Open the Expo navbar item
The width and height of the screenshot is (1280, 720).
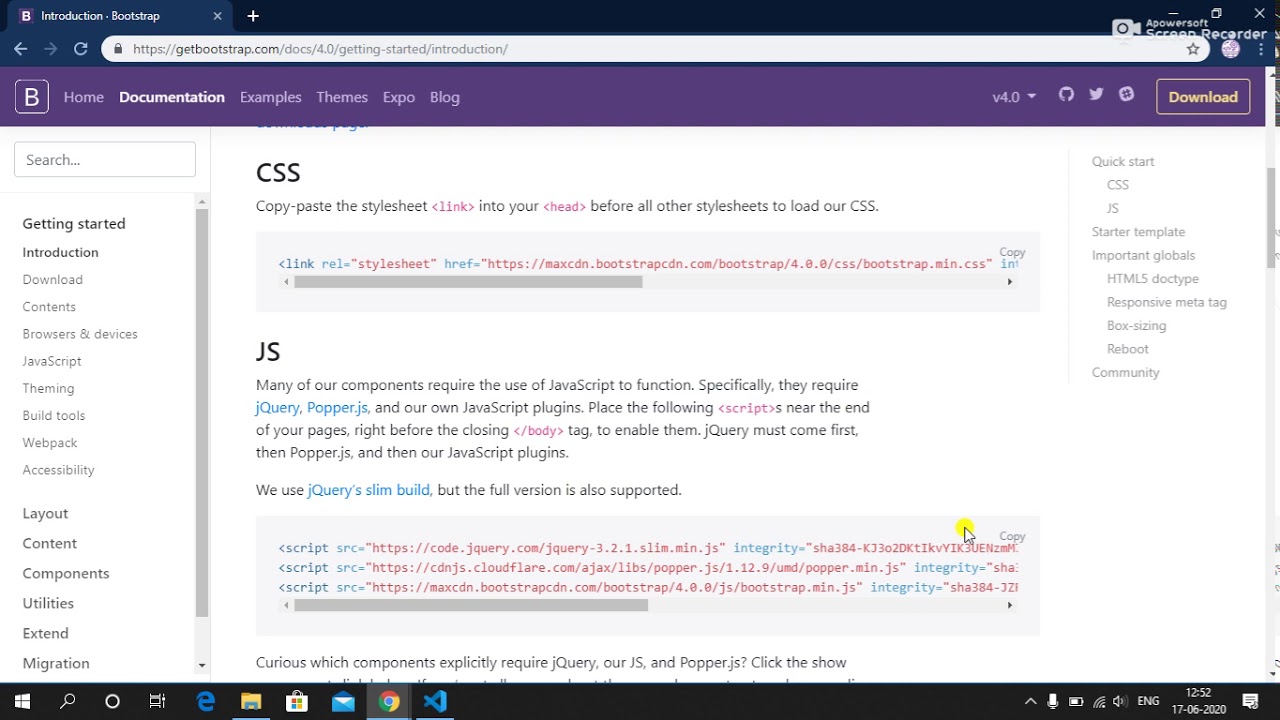point(399,97)
